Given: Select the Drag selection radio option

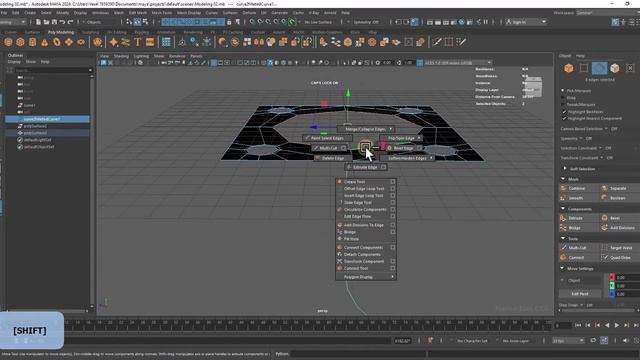Looking at the screenshot, I should (563, 98).
